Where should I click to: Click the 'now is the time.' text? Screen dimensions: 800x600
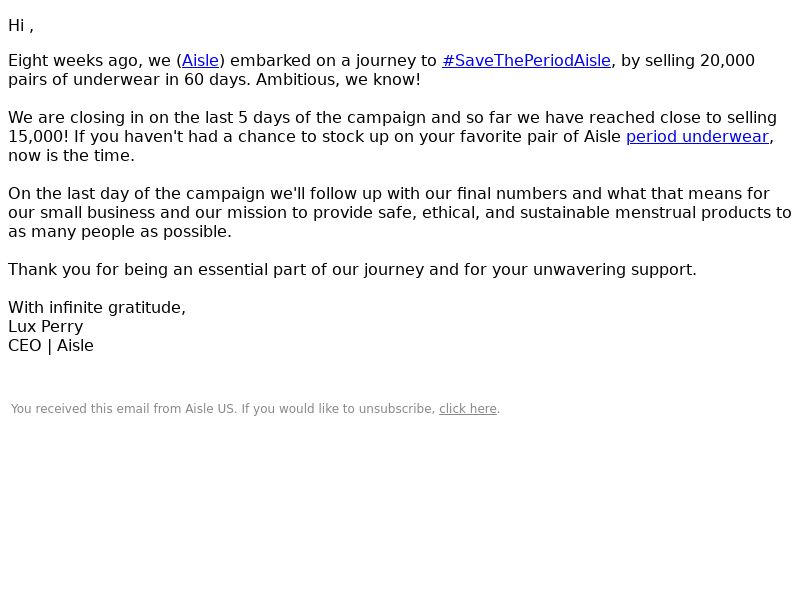tap(71, 156)
